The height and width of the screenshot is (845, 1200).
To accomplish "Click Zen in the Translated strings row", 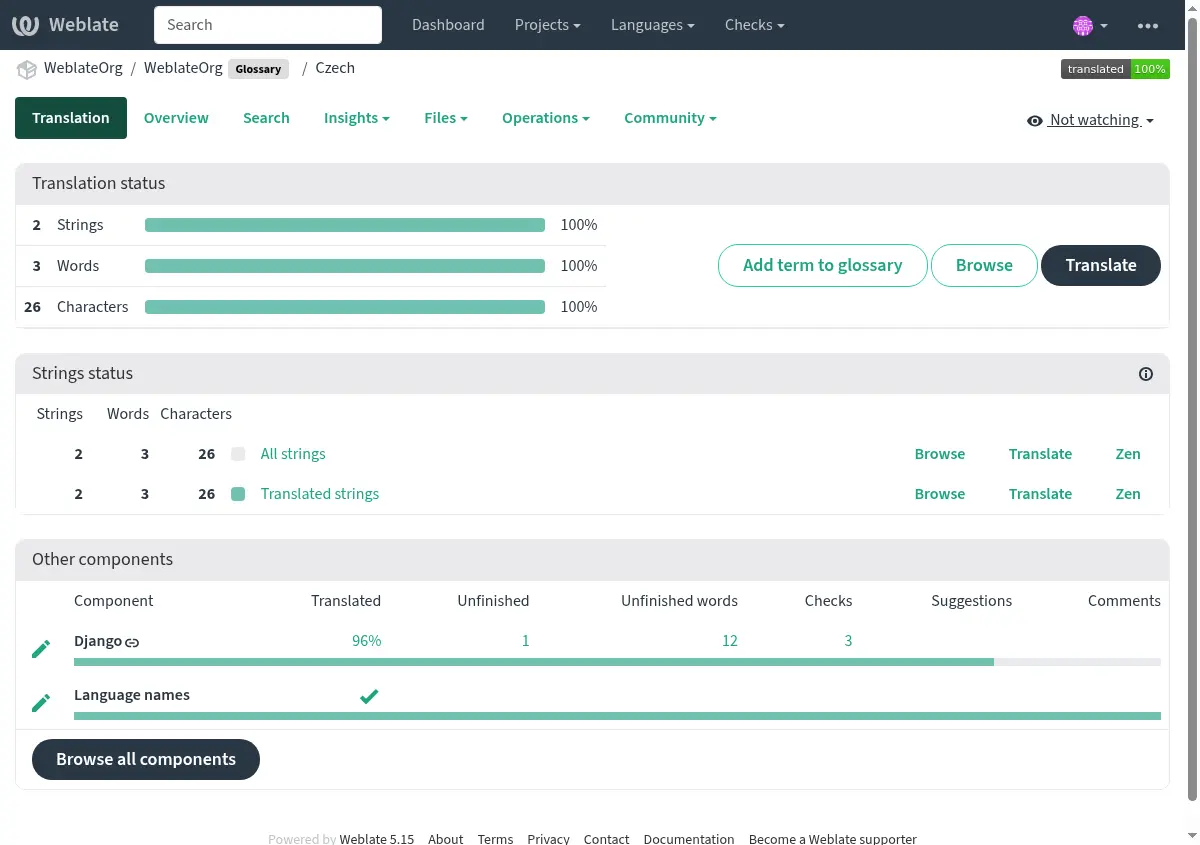I will tap(1128, 494).
